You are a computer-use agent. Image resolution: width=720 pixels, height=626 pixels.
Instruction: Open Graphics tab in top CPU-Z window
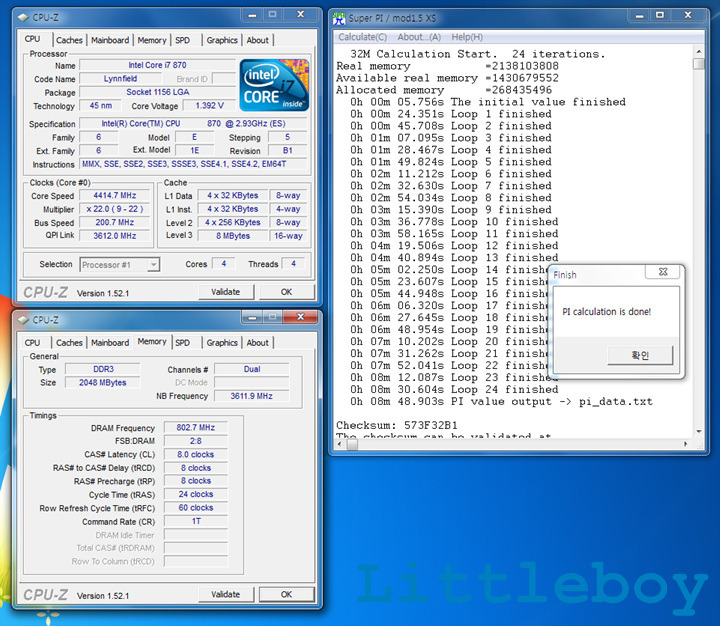(x=222, y=40)
